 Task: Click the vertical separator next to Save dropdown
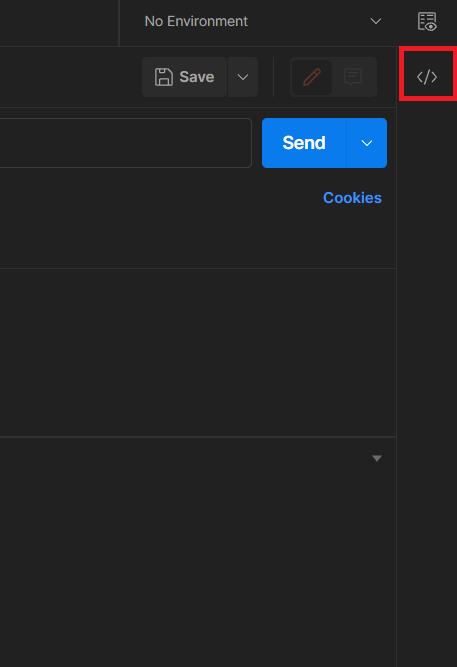tap(274, 77)
